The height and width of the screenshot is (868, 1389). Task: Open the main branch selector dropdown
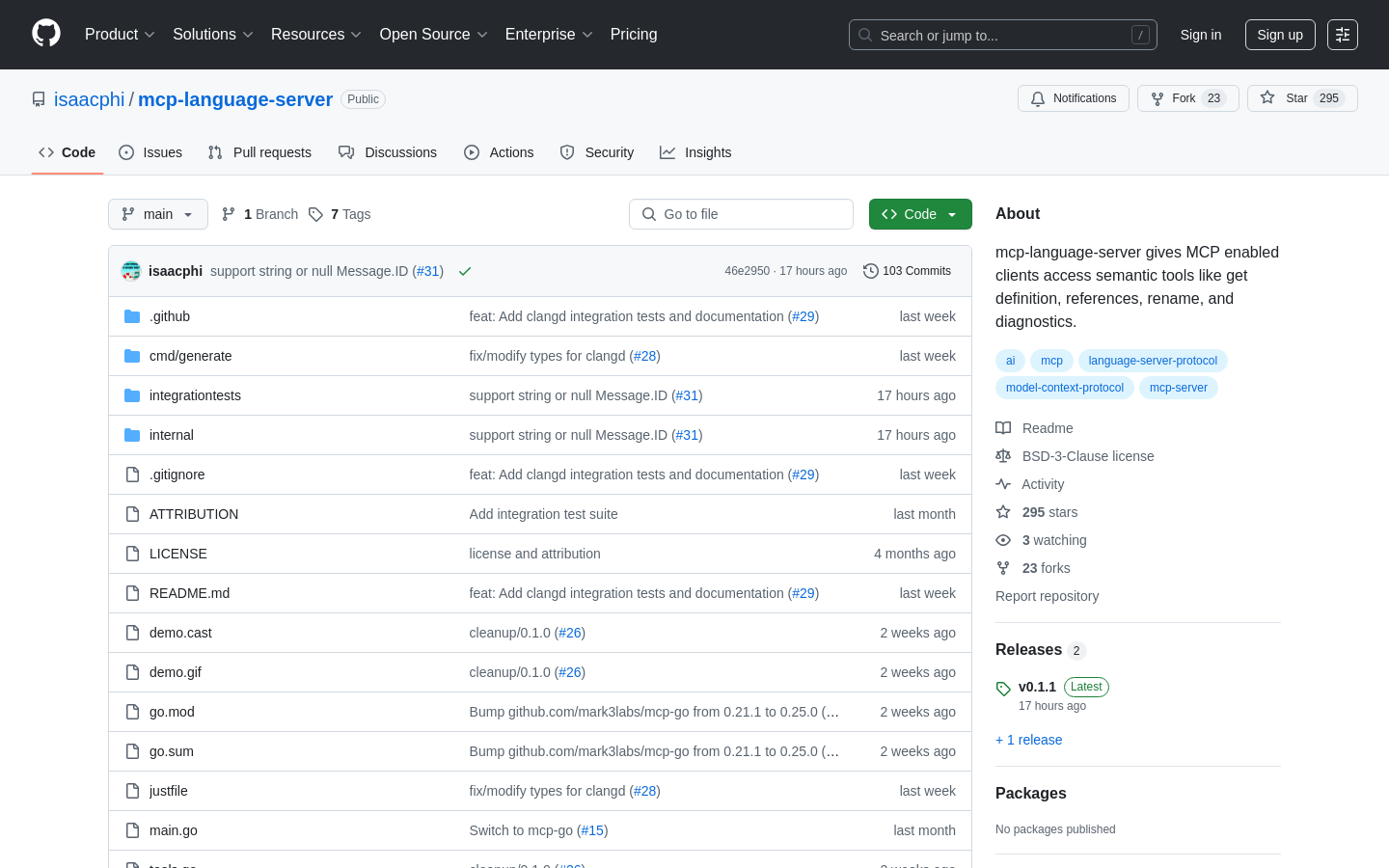coord(158,214)
